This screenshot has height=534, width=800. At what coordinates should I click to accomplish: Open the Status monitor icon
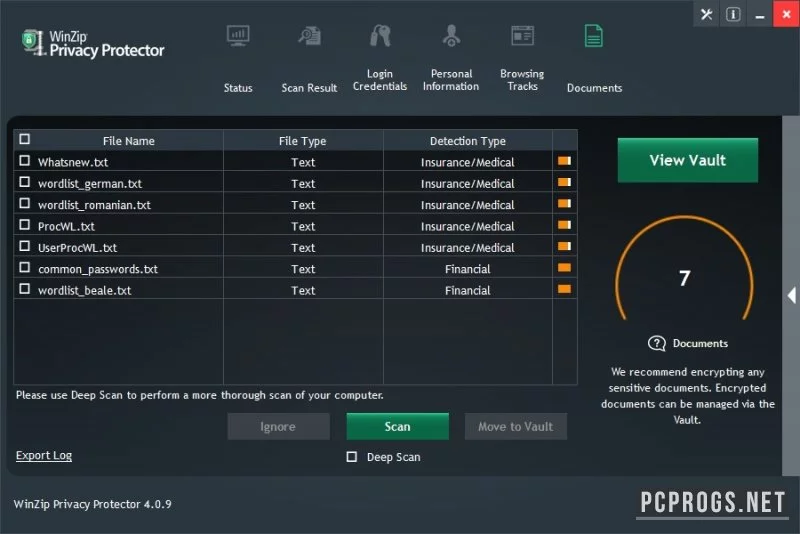pos(238,36)
